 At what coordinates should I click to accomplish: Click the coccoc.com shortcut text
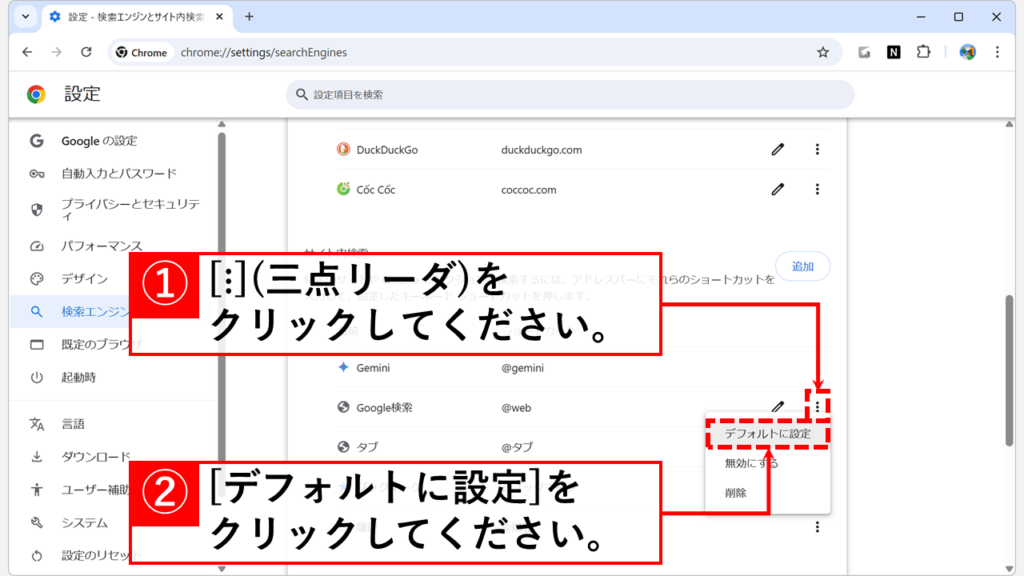[x=529, y=190]
